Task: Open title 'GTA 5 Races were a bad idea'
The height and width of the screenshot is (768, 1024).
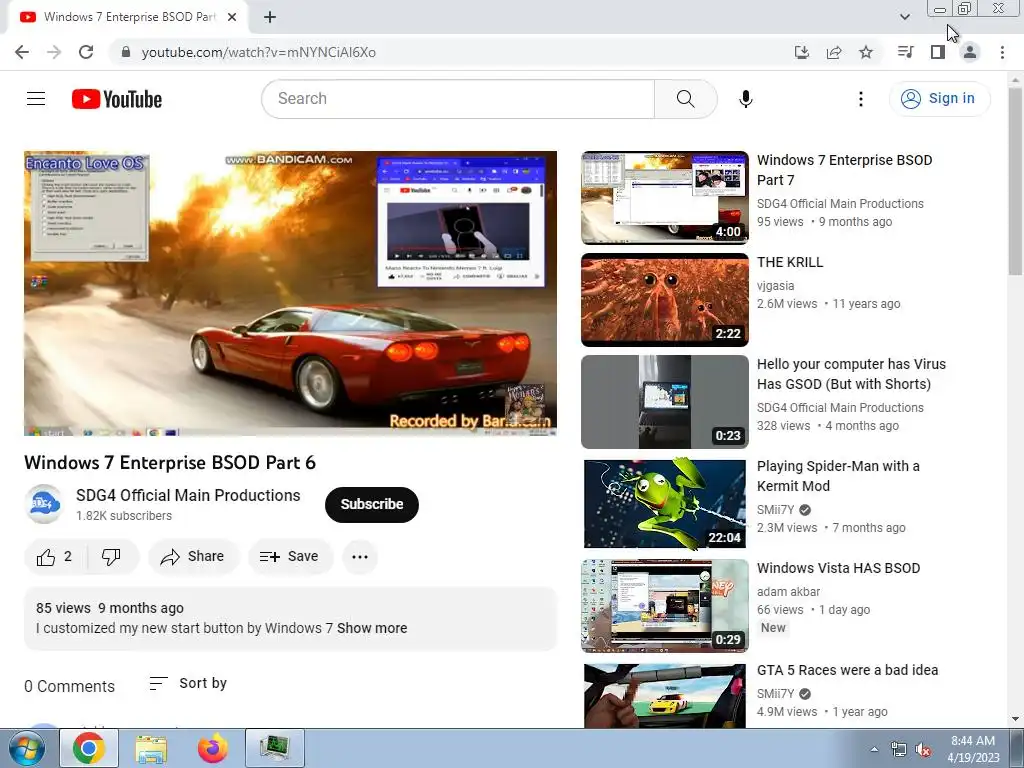Action: [x=848, y=670]
